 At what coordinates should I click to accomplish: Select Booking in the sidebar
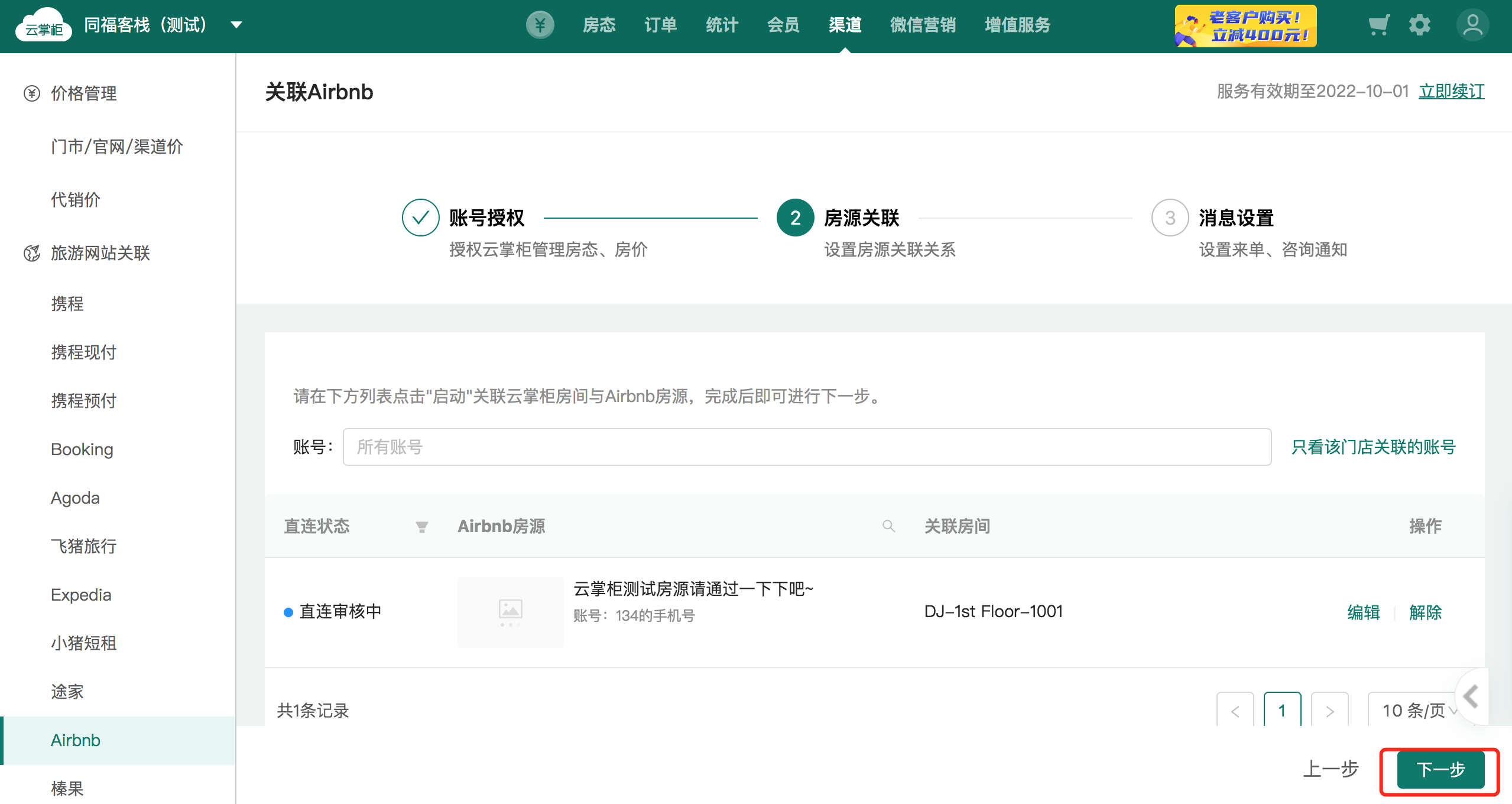[82, 449]
